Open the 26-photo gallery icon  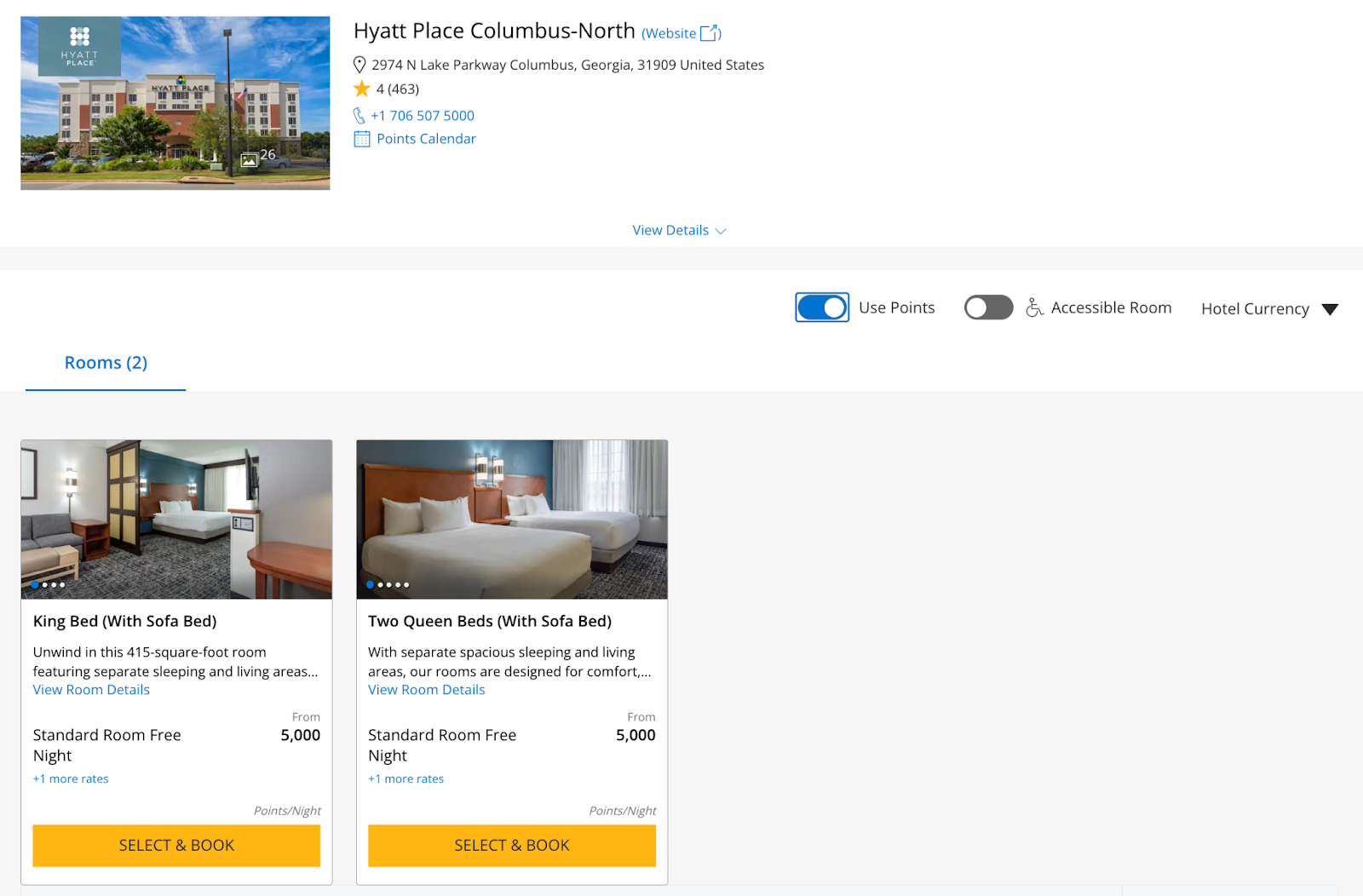[250, 159]
